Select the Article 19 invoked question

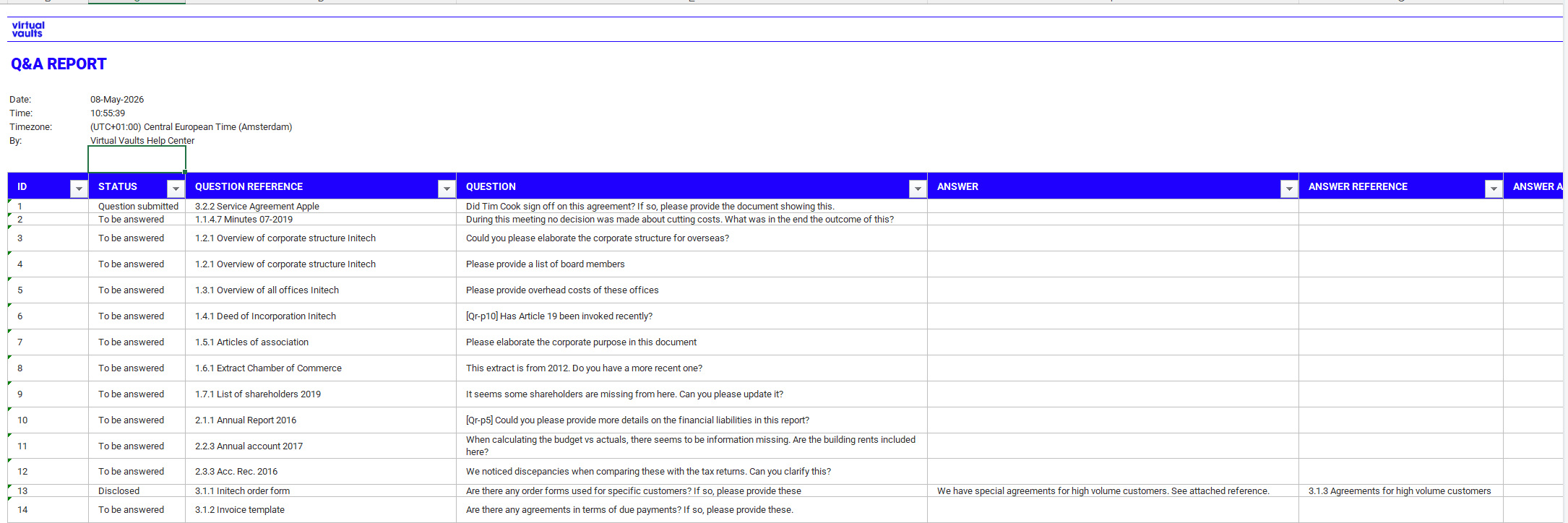tap(692, 316)
